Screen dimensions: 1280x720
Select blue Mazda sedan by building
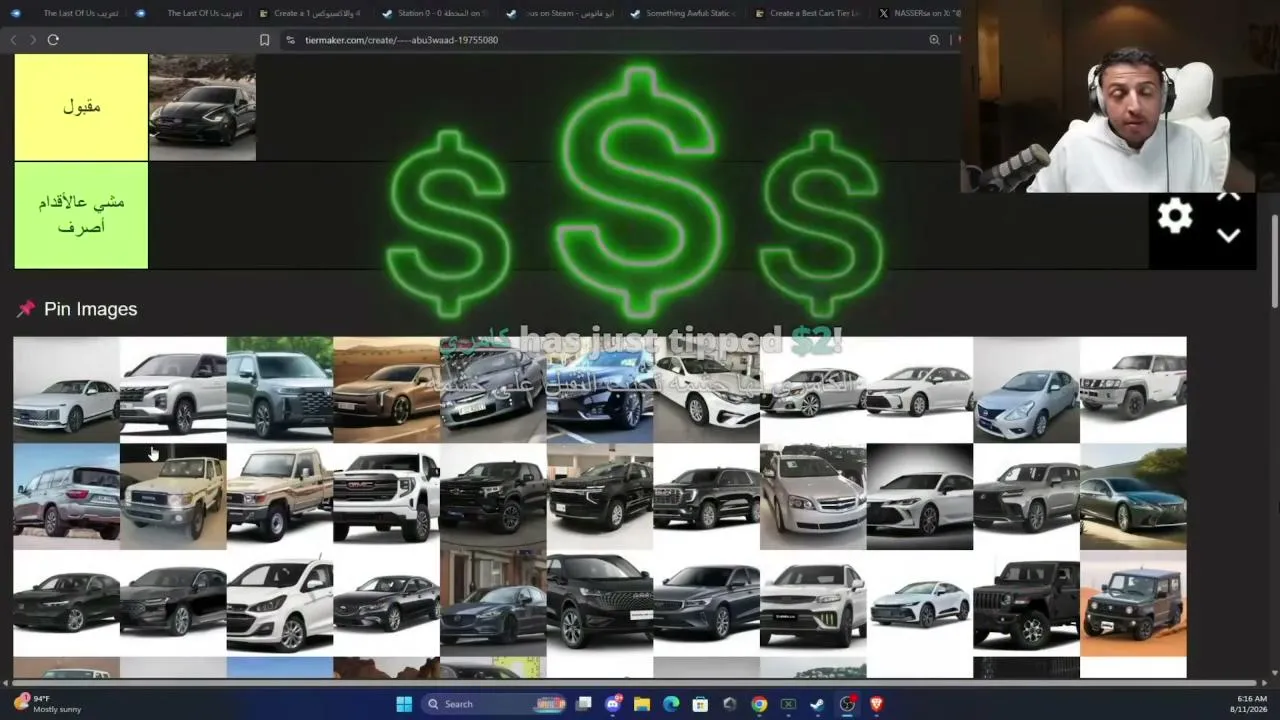click(493, 603)
